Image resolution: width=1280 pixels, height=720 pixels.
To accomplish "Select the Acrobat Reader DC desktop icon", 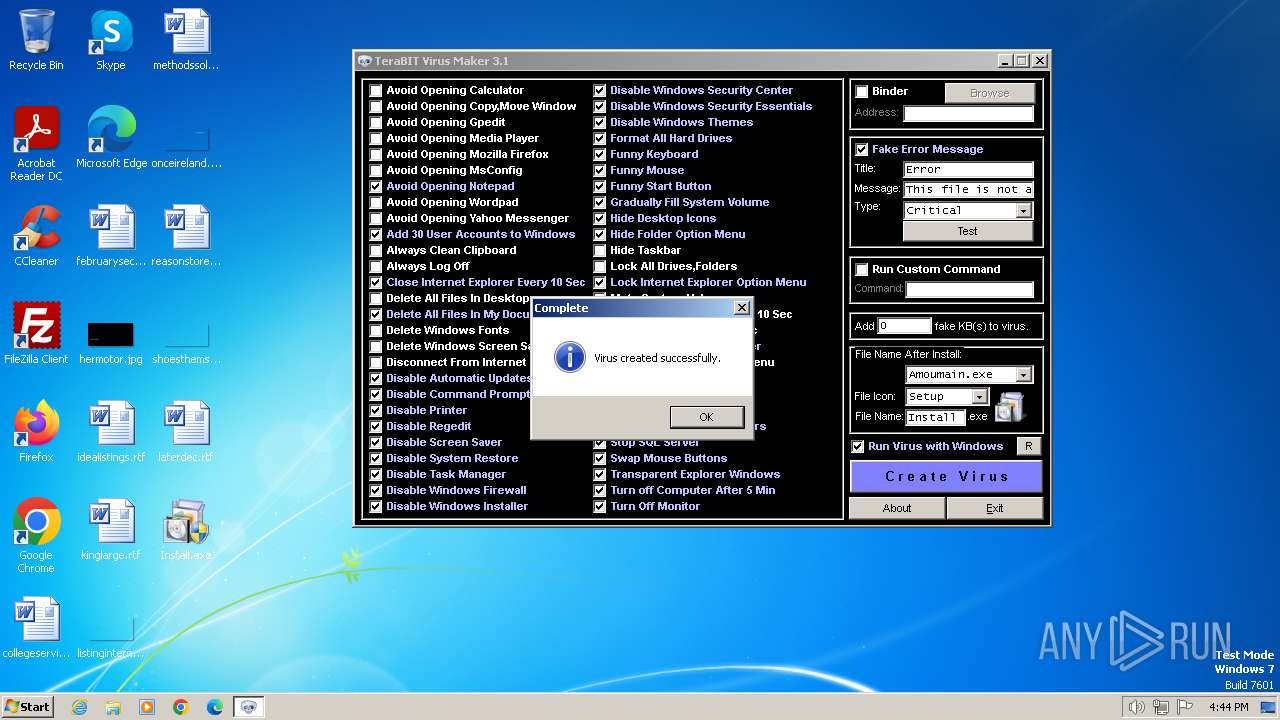I will 36,145.
